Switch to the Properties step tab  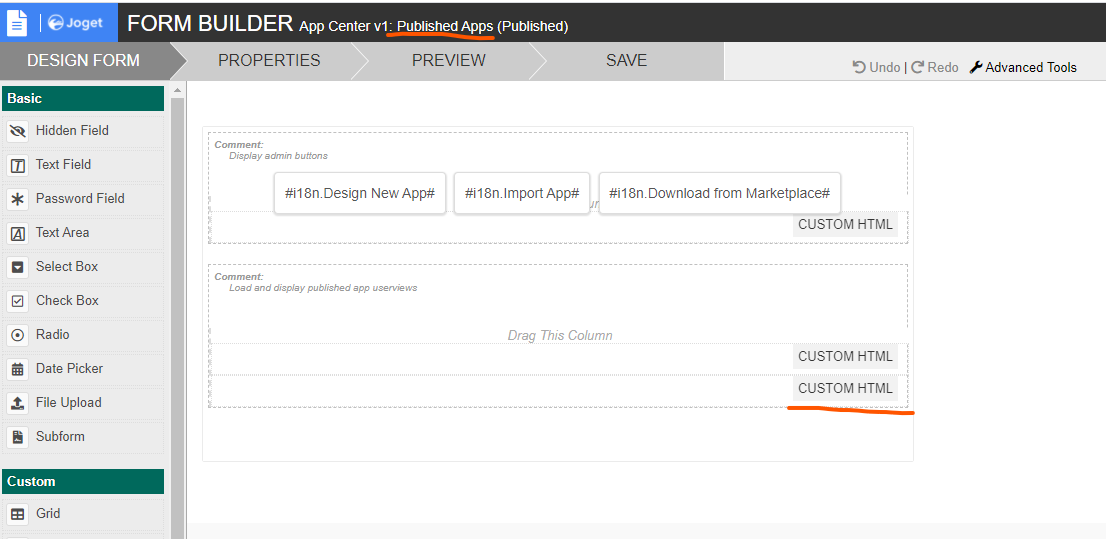[x=269, y=60]
